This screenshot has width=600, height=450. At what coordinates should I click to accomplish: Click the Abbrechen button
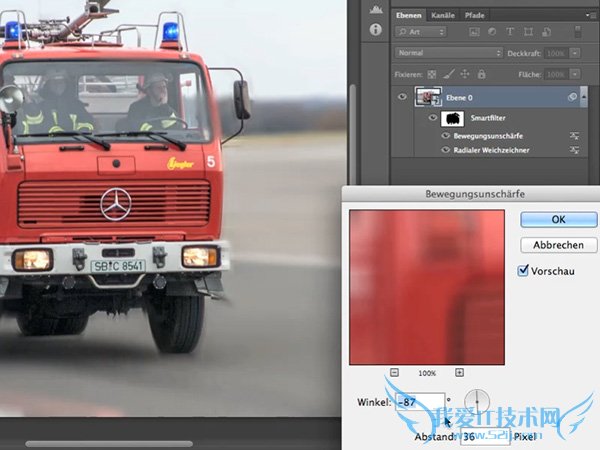pos(558,245)
